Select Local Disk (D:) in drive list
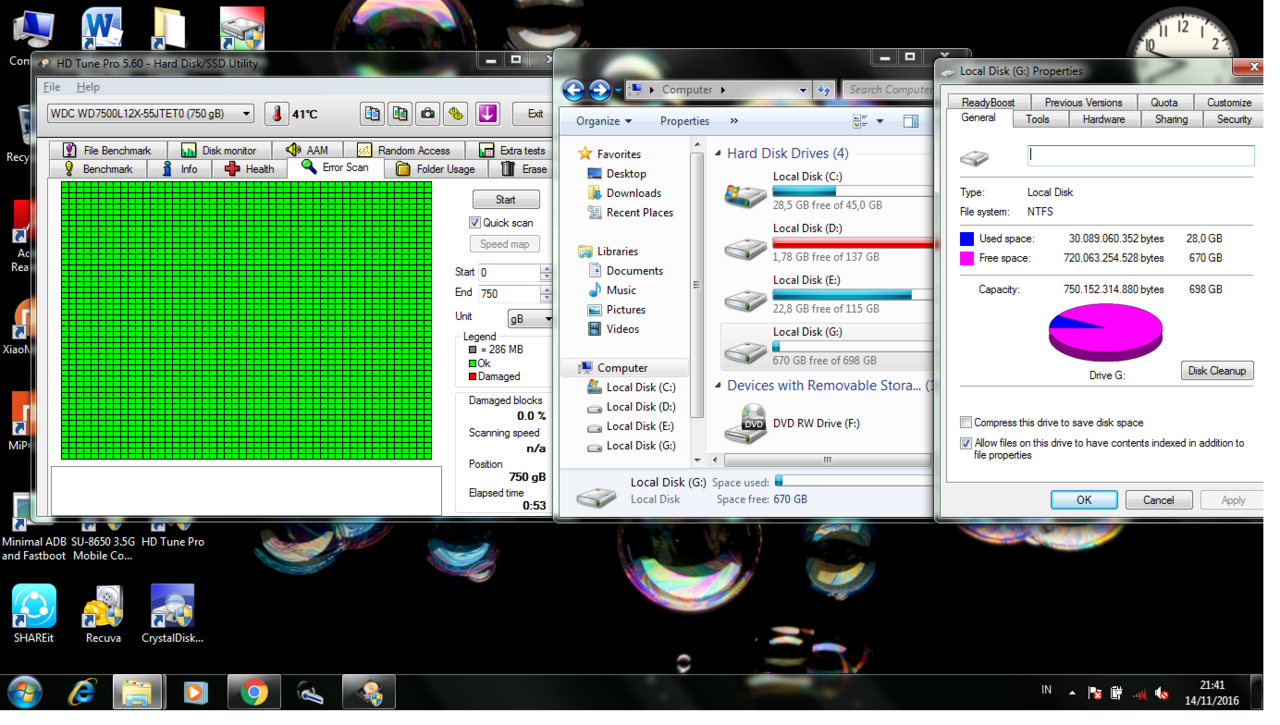 tap(826, 243)
